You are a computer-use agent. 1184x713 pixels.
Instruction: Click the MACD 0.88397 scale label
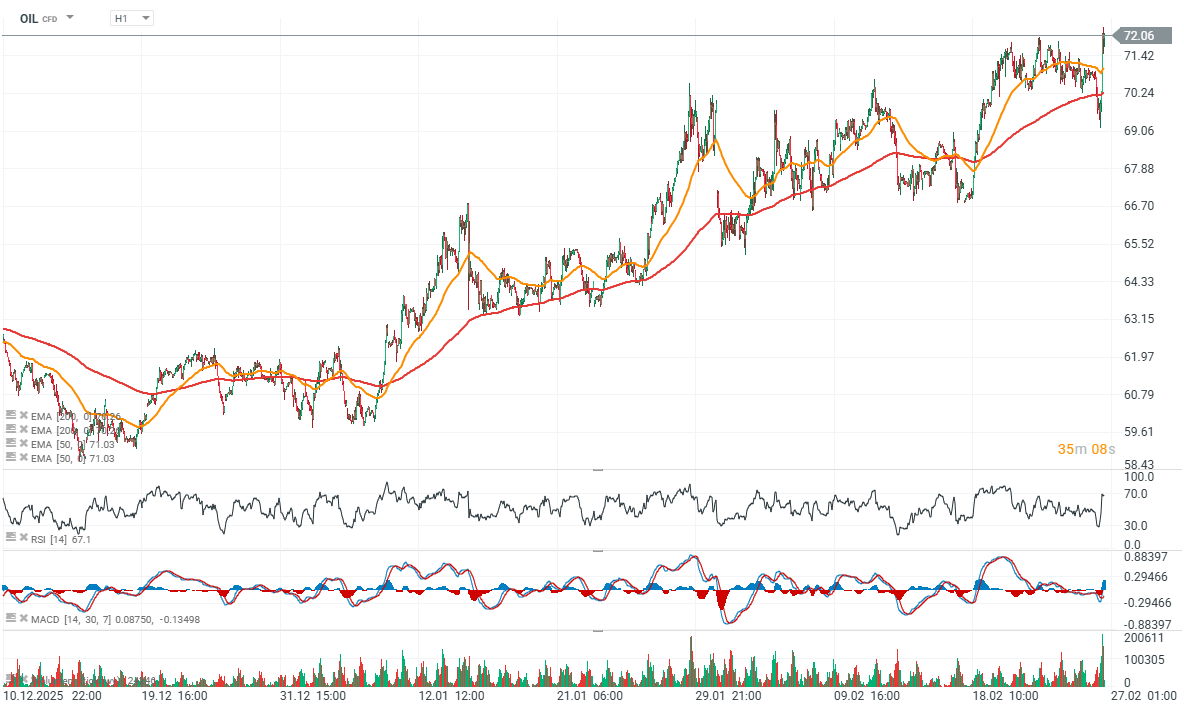tap(1147, 557)
